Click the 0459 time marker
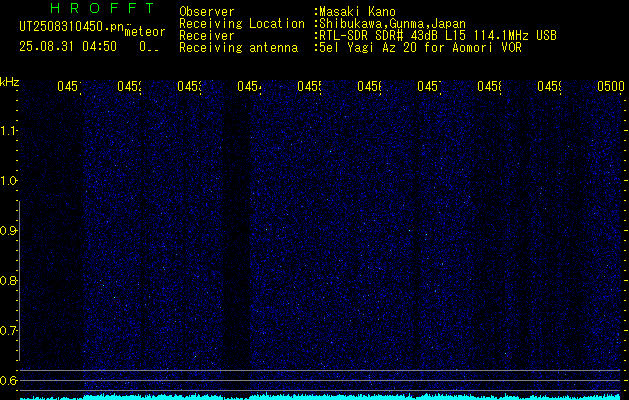629x400 pixels. 549,86
